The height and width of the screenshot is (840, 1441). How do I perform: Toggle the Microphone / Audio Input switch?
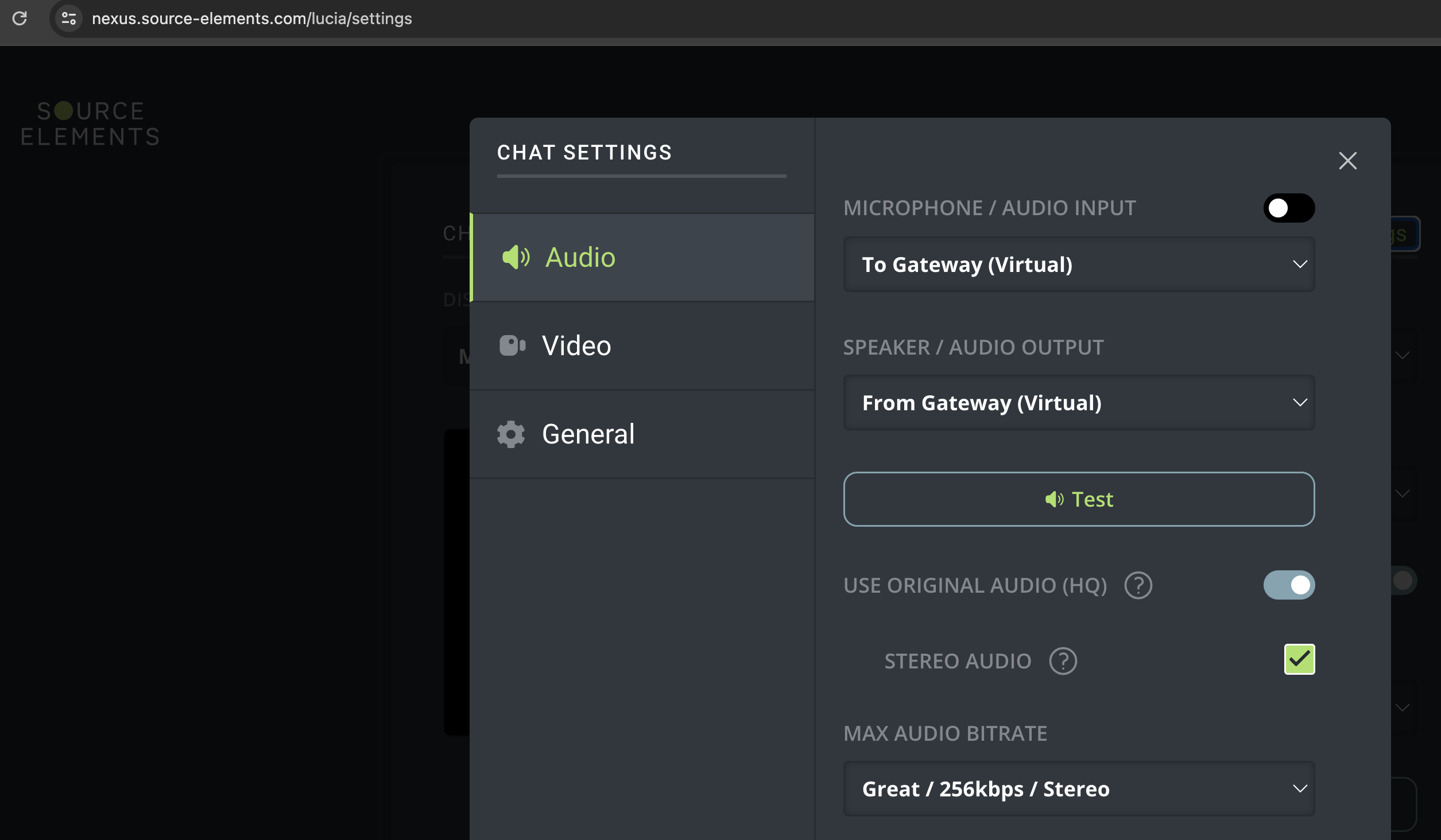point(1288,208)
